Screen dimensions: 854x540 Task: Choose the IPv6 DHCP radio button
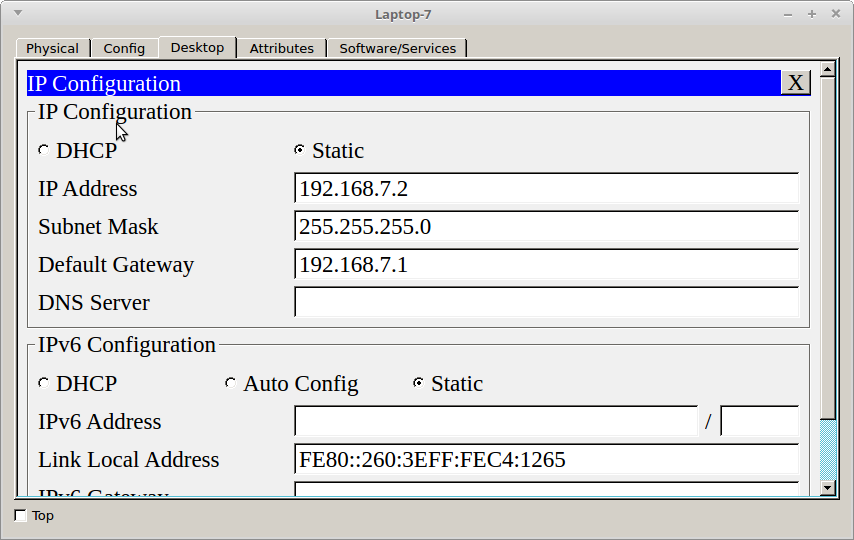click(x=44, y=383)
